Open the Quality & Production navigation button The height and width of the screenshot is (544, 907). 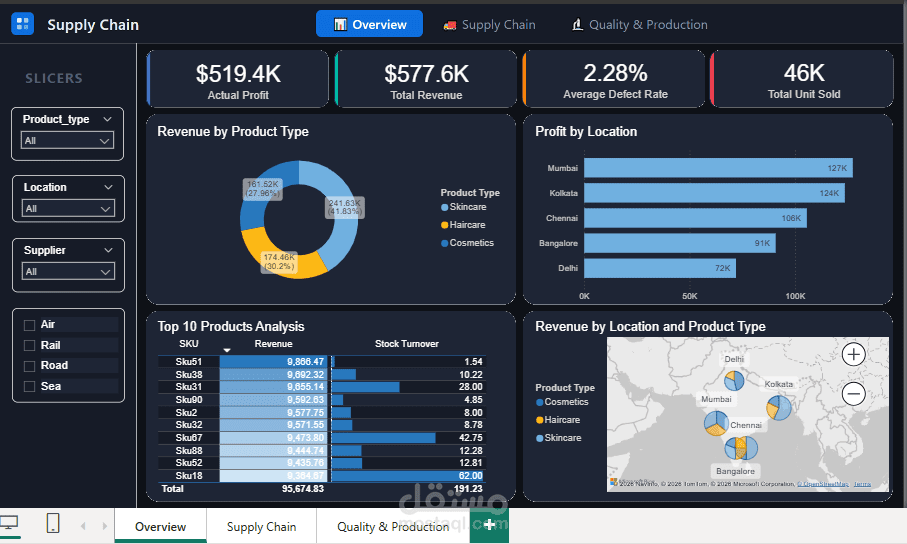[x=639, y=25]
